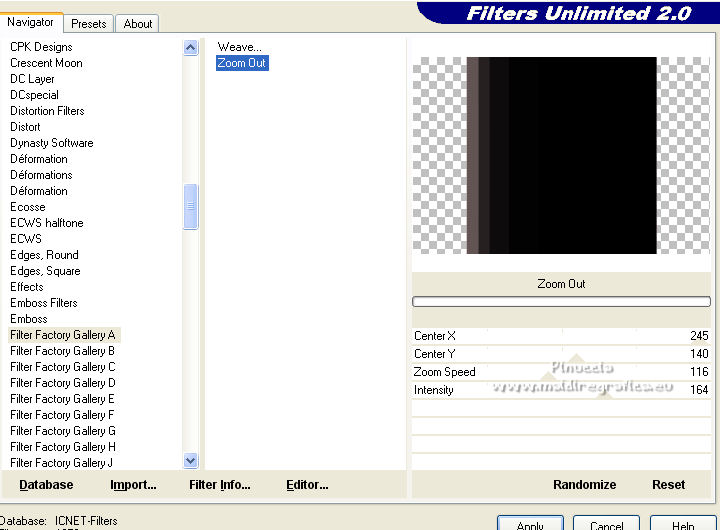Image resolution: width=720 pixels, height=530 pixels.
Task: Open Help
Action: 683,524
